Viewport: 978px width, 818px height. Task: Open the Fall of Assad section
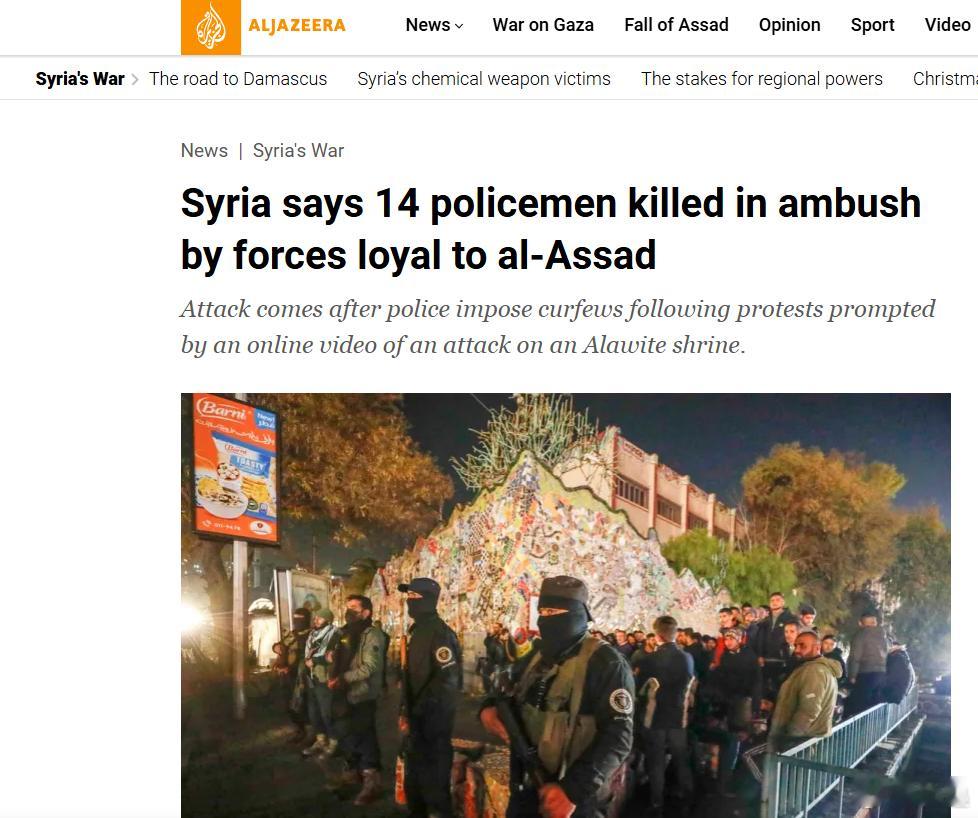[676, 25]
